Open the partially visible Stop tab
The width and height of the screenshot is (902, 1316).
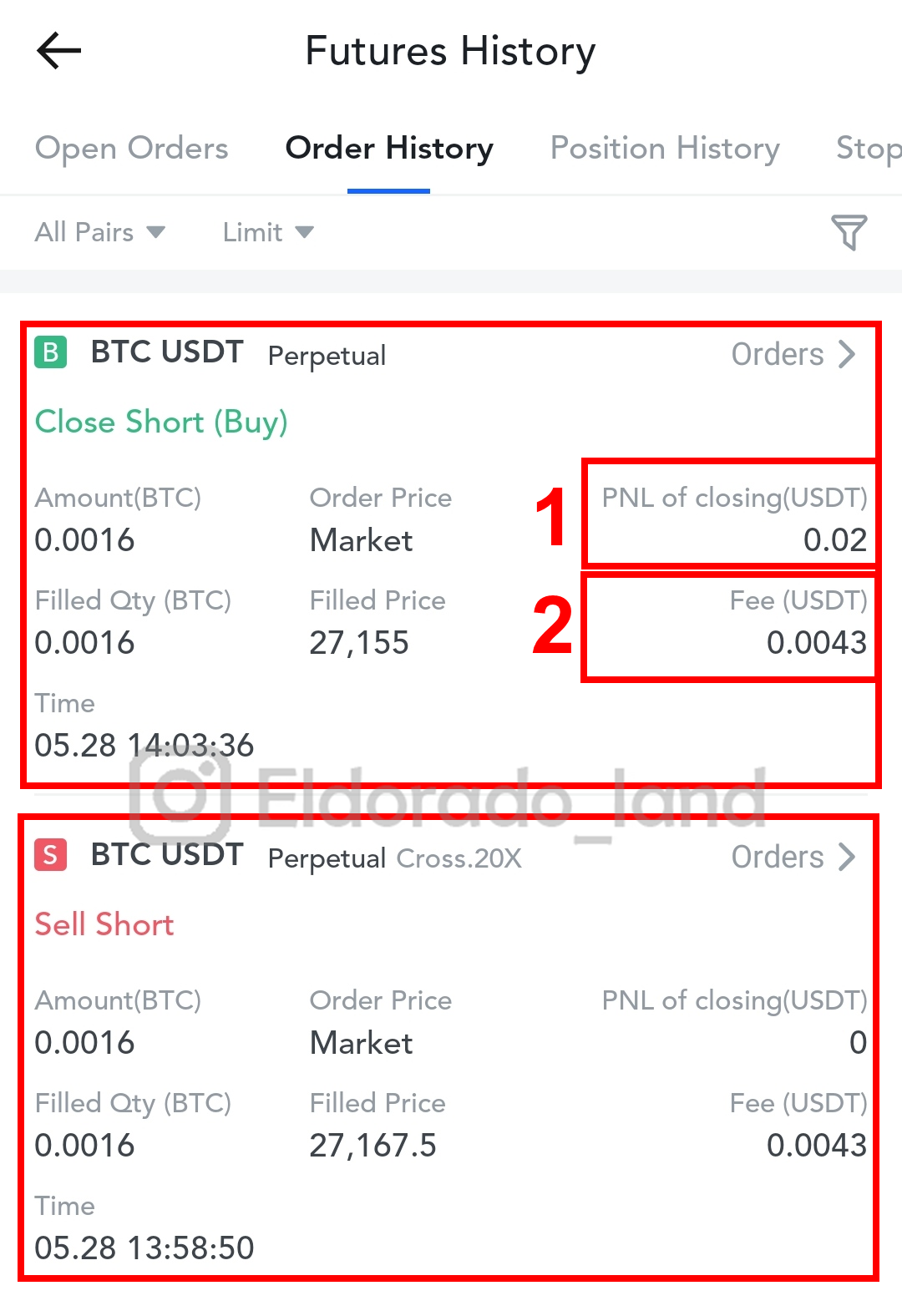869,149
